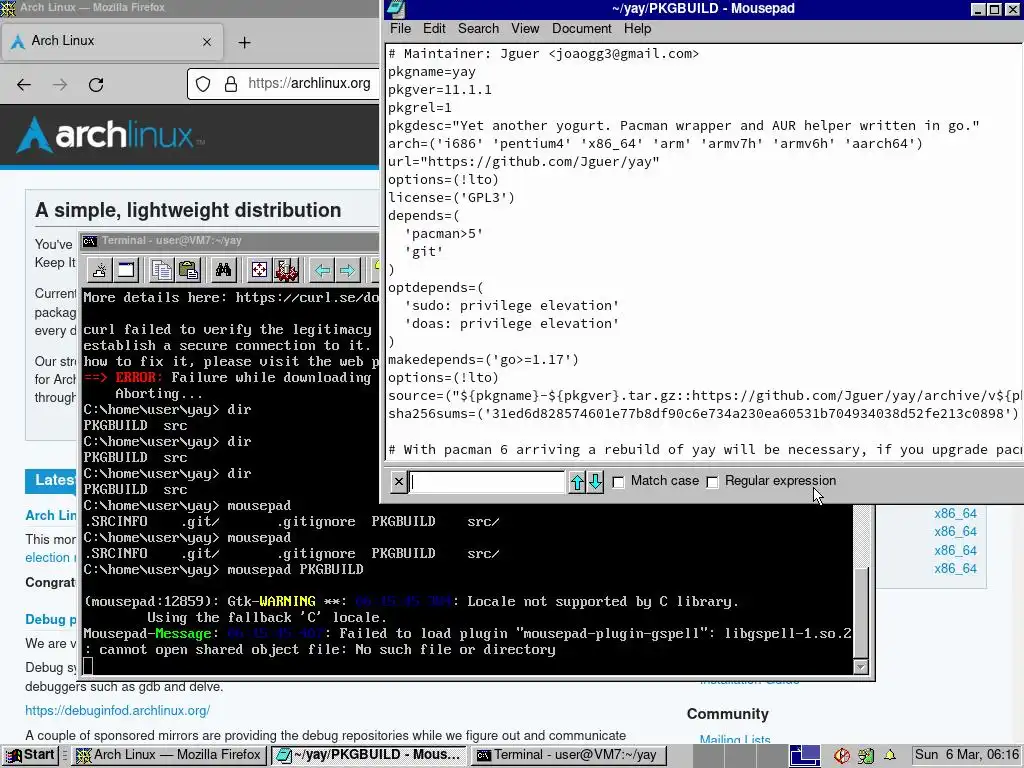Click Terminal scrollbar down arrow
Screen dimensions: 1024x768
861,667
